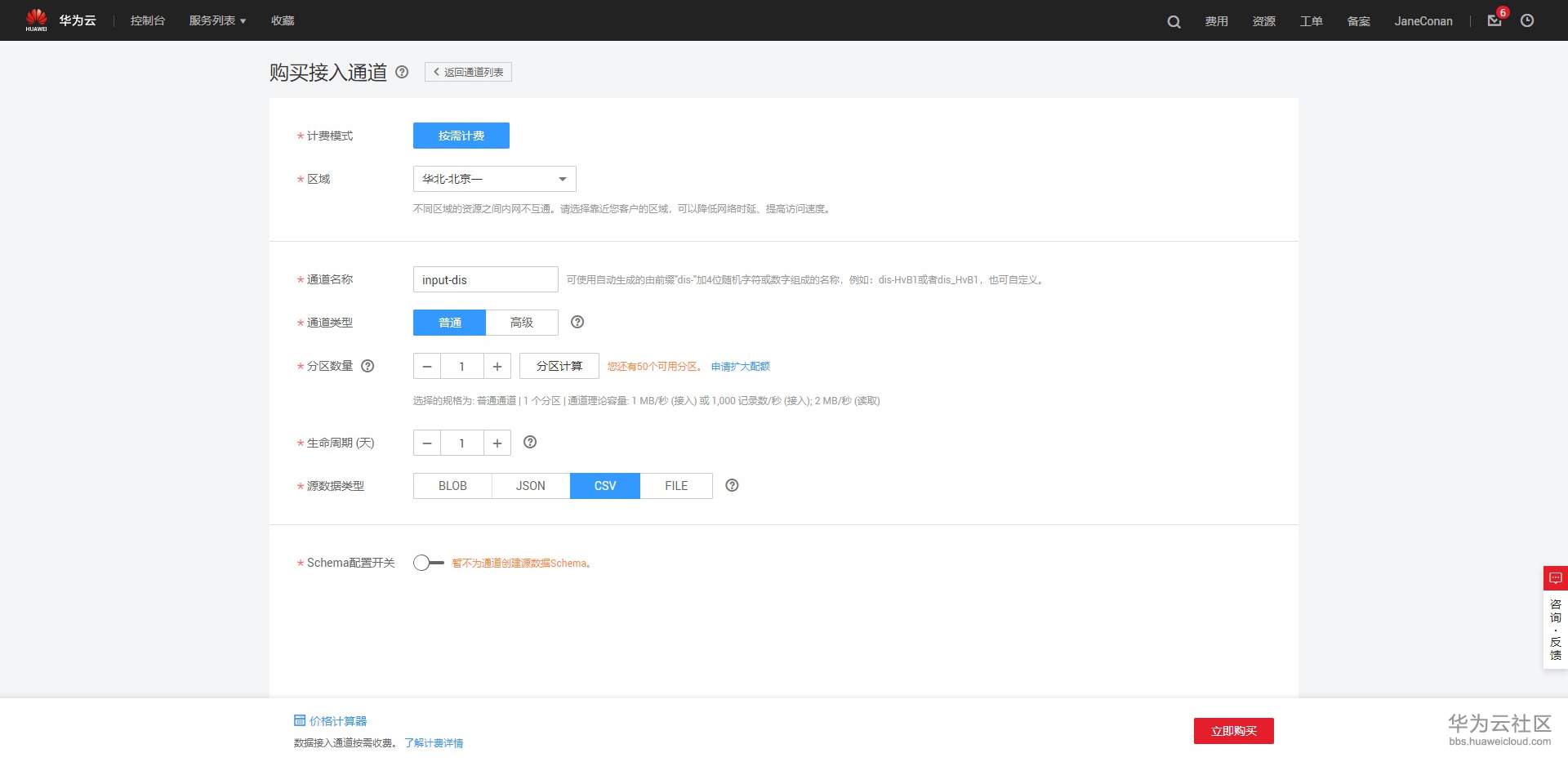Screen dimensions: 1568x762
Task: Select BLOB source data type
Action: 452,486
